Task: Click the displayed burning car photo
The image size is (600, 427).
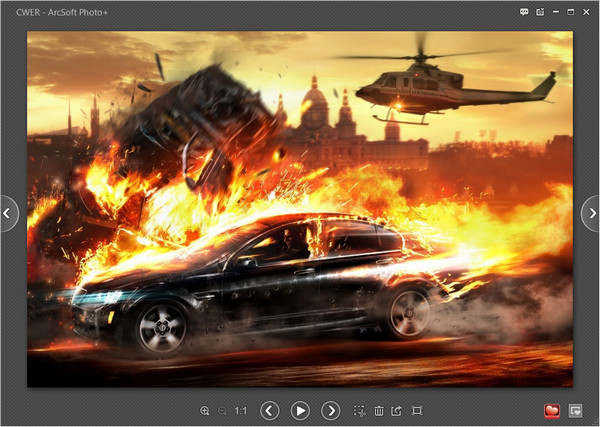Action: point(300,208)
